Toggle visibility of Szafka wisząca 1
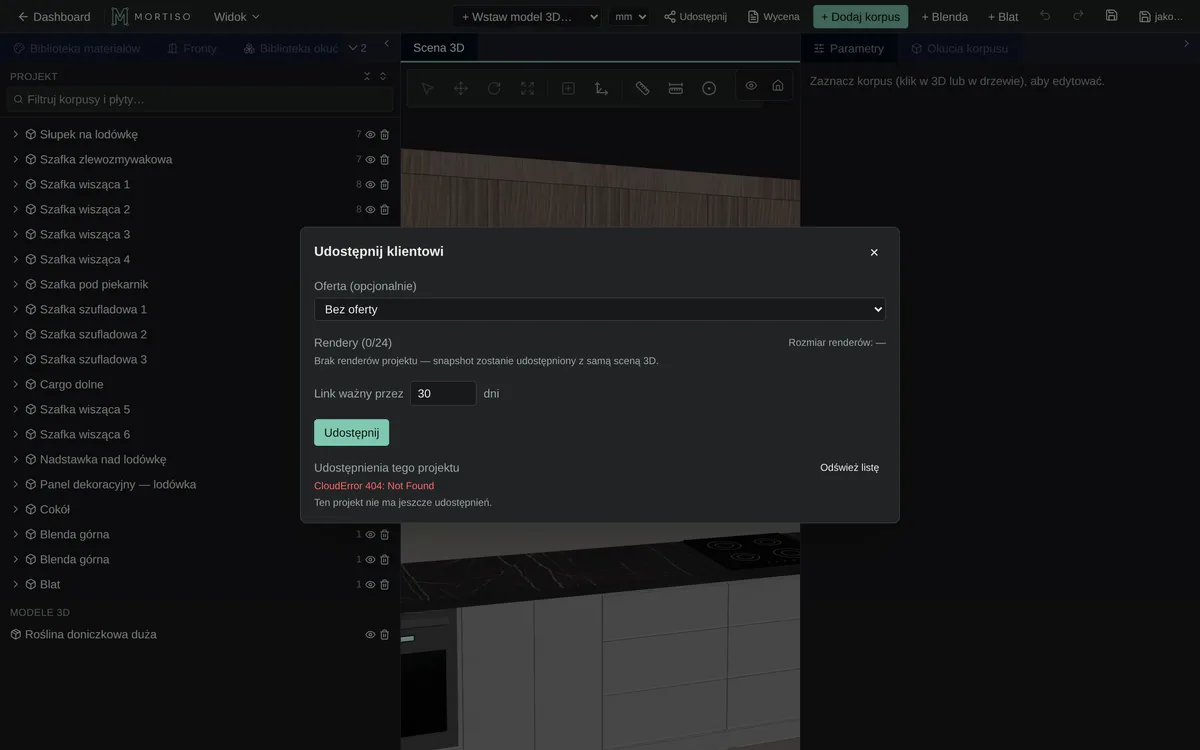 (x=370, y=184)
